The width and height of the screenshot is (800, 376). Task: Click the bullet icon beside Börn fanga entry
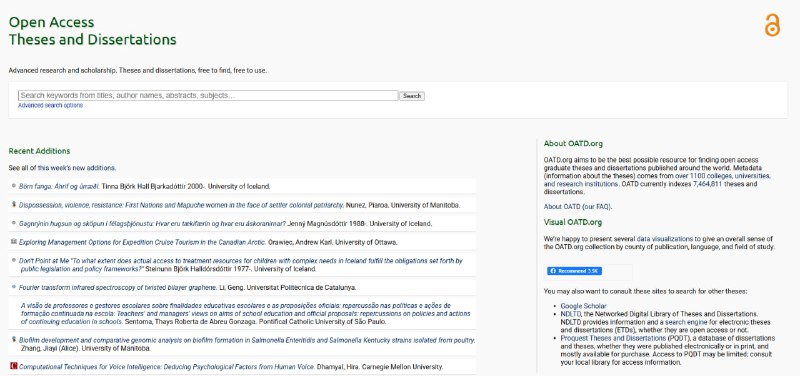point(14,186)
